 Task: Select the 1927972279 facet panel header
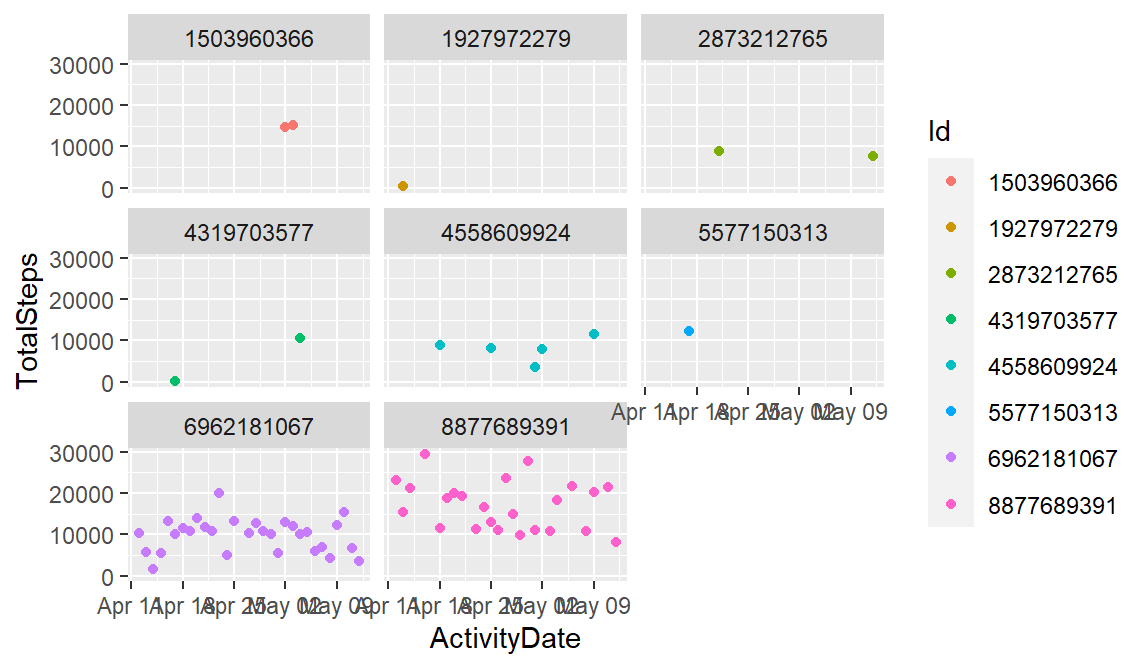click(506, 39)
